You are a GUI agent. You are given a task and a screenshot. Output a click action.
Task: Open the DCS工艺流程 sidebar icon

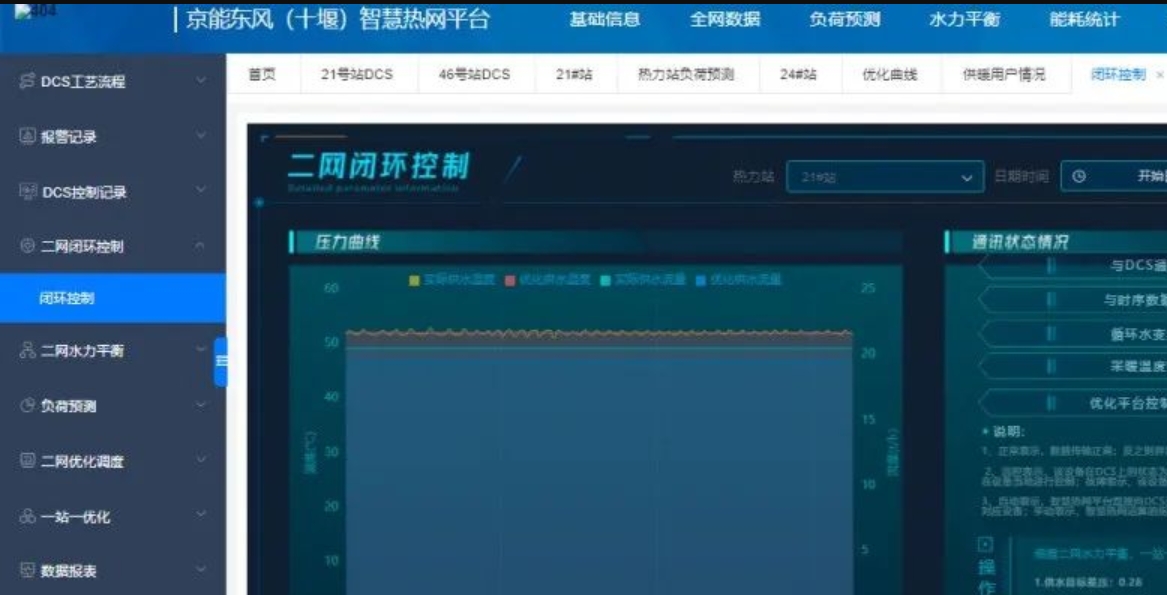point(27,82)
